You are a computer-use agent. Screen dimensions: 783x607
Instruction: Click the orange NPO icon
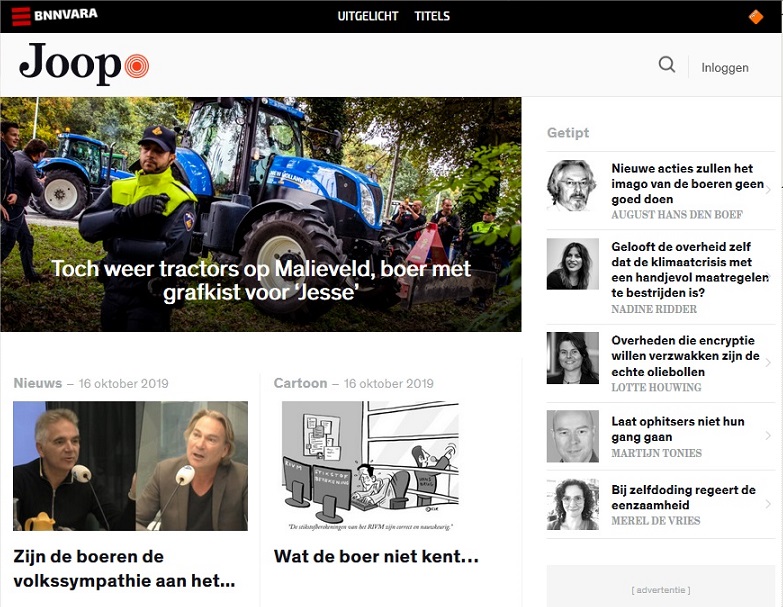coord(756,16)
